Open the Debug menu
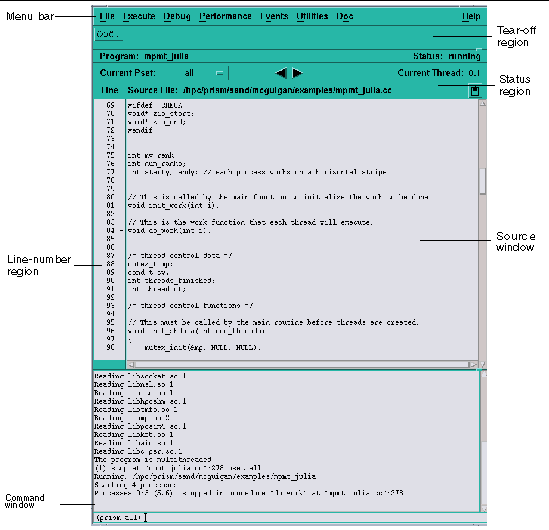The image size is (549, 530). pos(177,16)
